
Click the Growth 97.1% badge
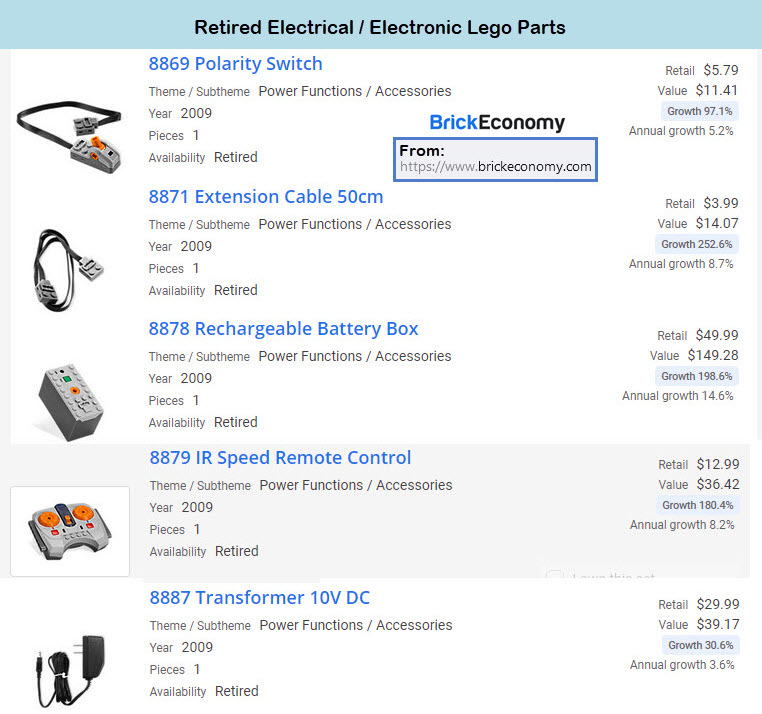click(x=699, y=111)
